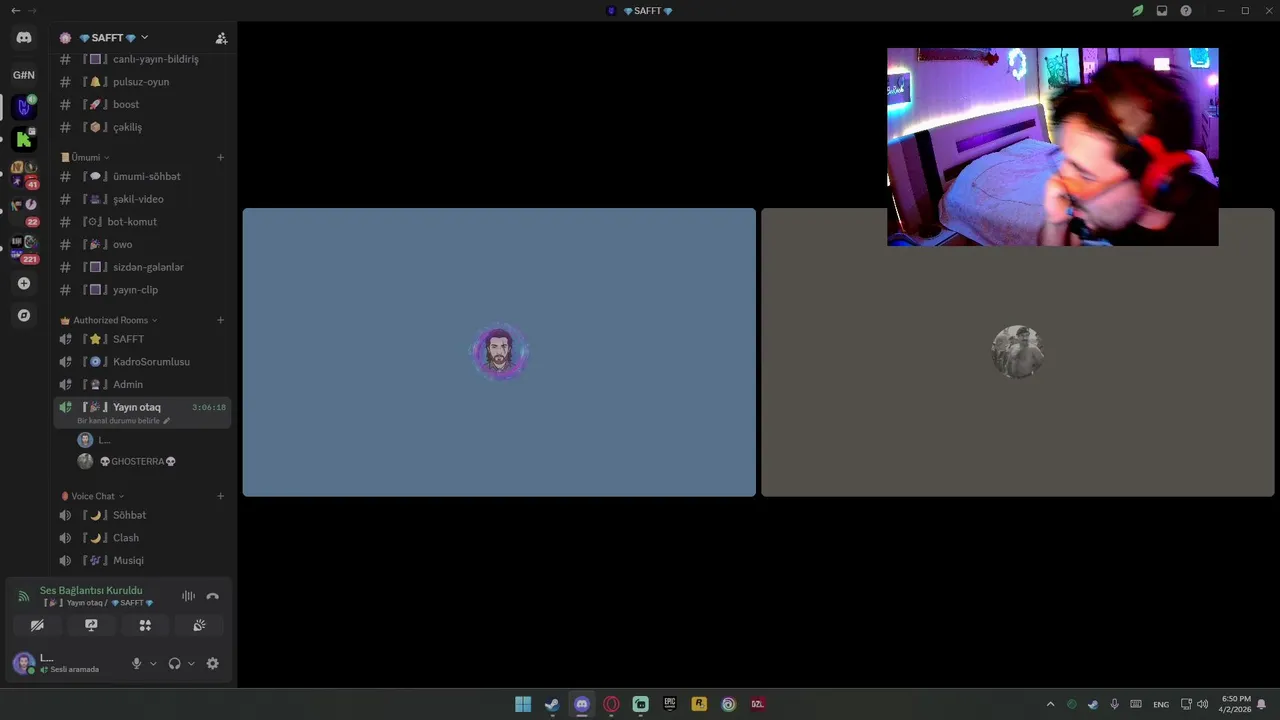1280x720 pixels.
Task: Invite people to the SAFFT server
Action: pos(221,38)
